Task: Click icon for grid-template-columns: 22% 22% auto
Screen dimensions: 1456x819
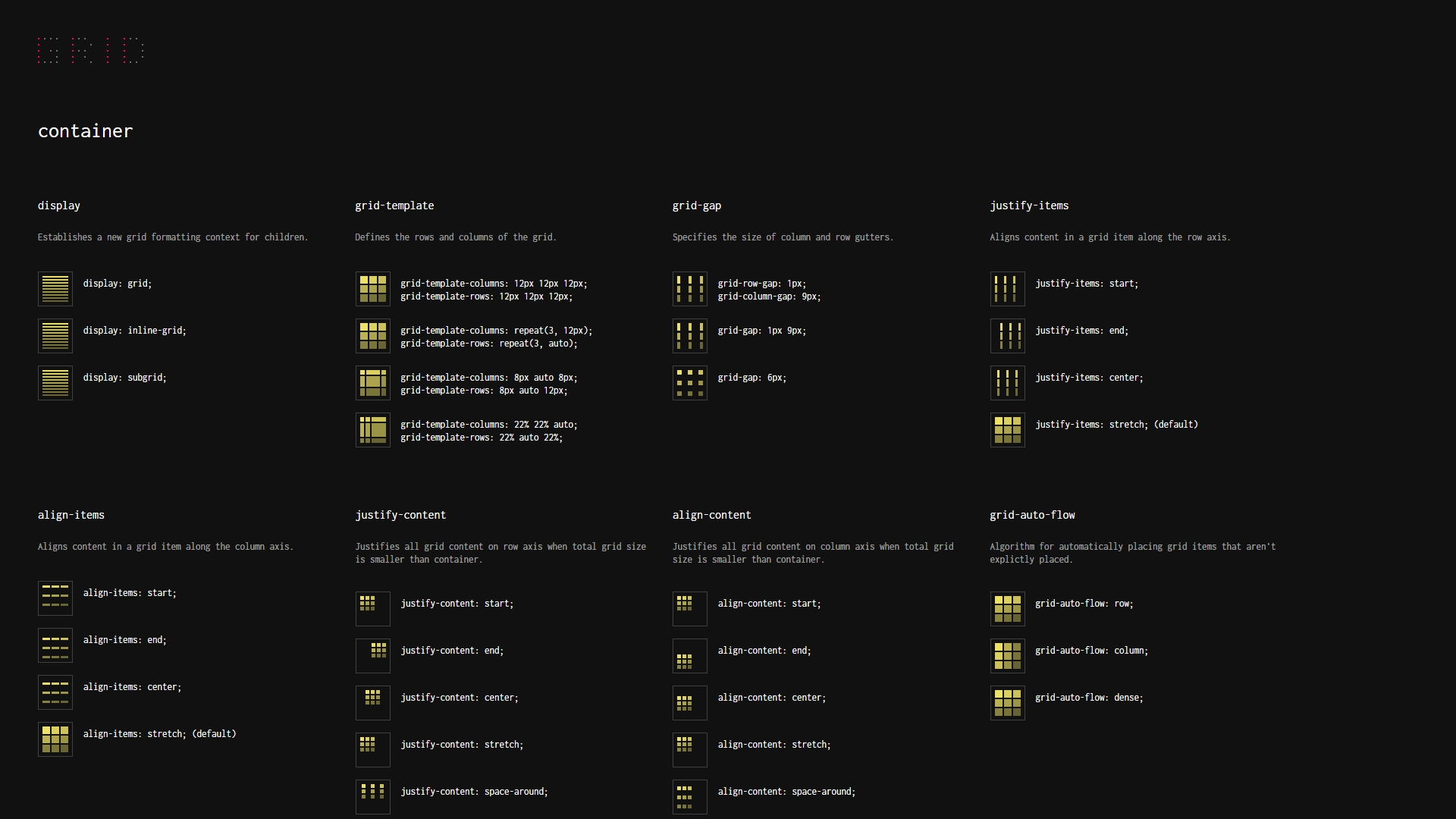Action: [x=373, y=430]
